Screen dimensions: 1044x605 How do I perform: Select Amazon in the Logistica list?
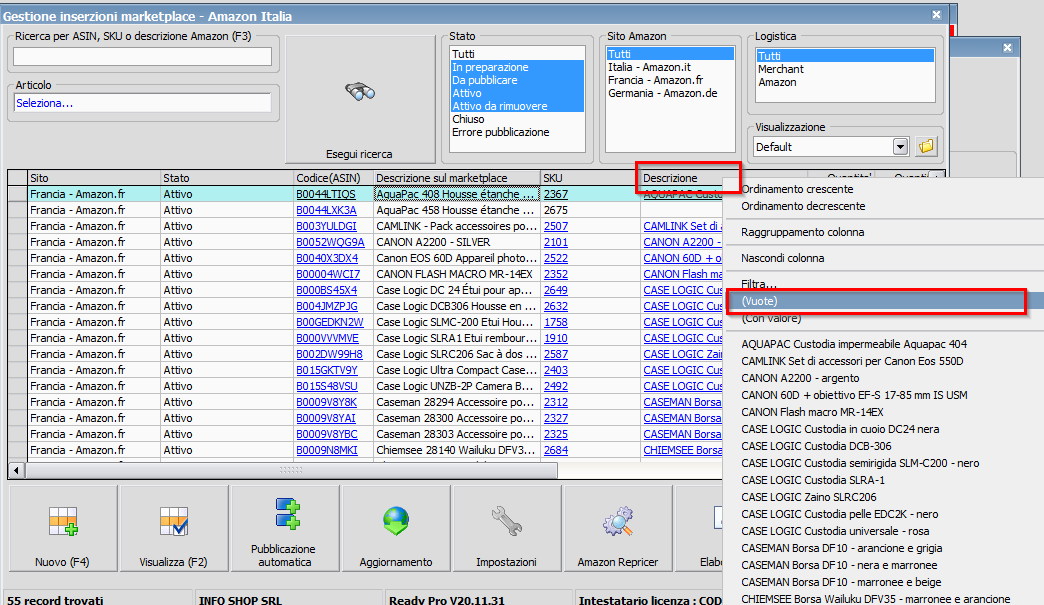pos(845,83)
